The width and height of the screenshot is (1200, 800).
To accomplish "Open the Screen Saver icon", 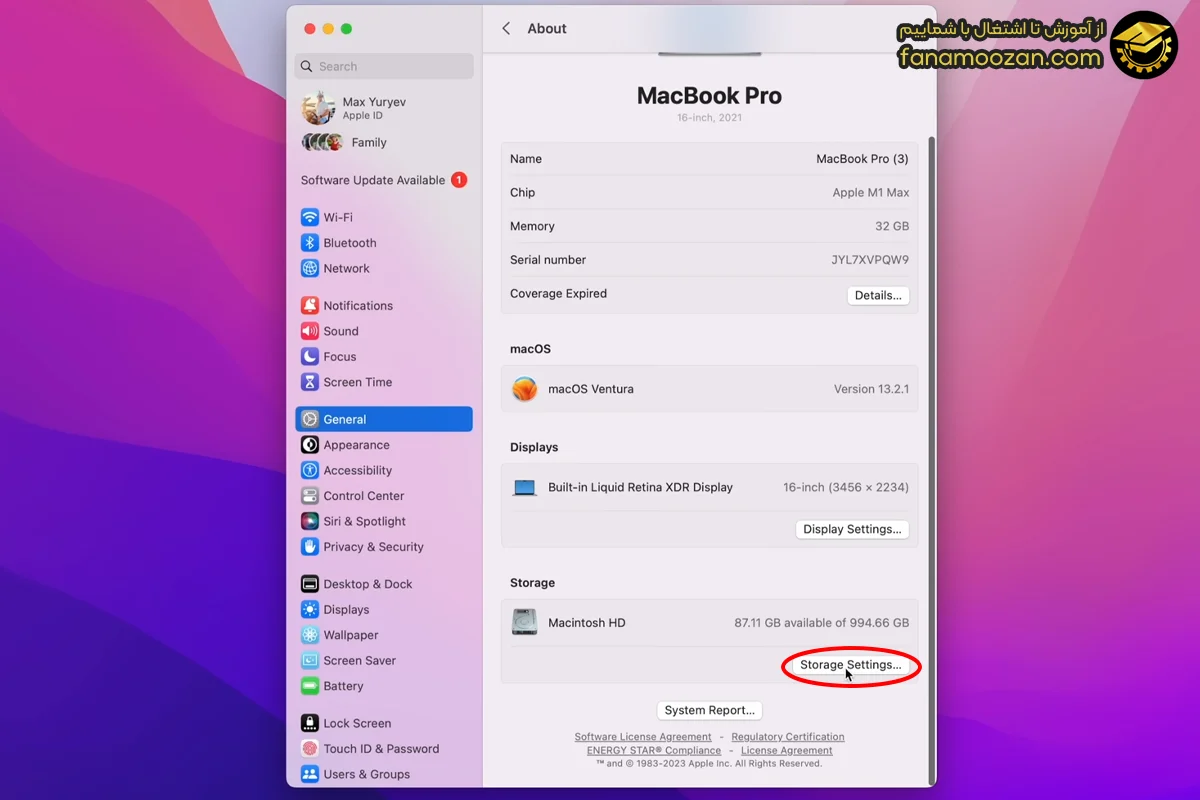I will click(x=310, y=660).
